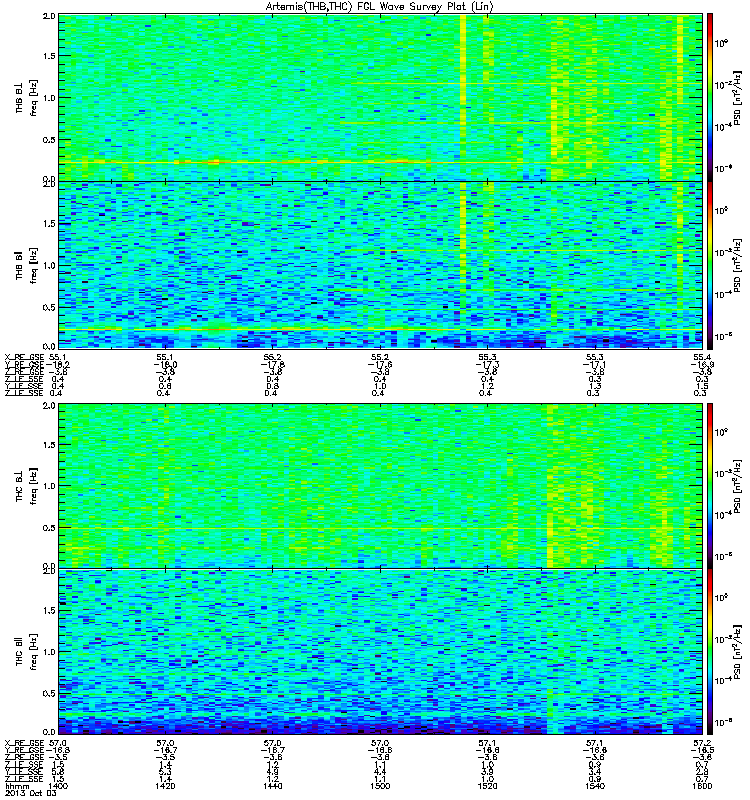Click the 2.0 frequency tick of THC B⊥ panel
The width and height of the screenshot is (750, 800).
tap(49, 405)
